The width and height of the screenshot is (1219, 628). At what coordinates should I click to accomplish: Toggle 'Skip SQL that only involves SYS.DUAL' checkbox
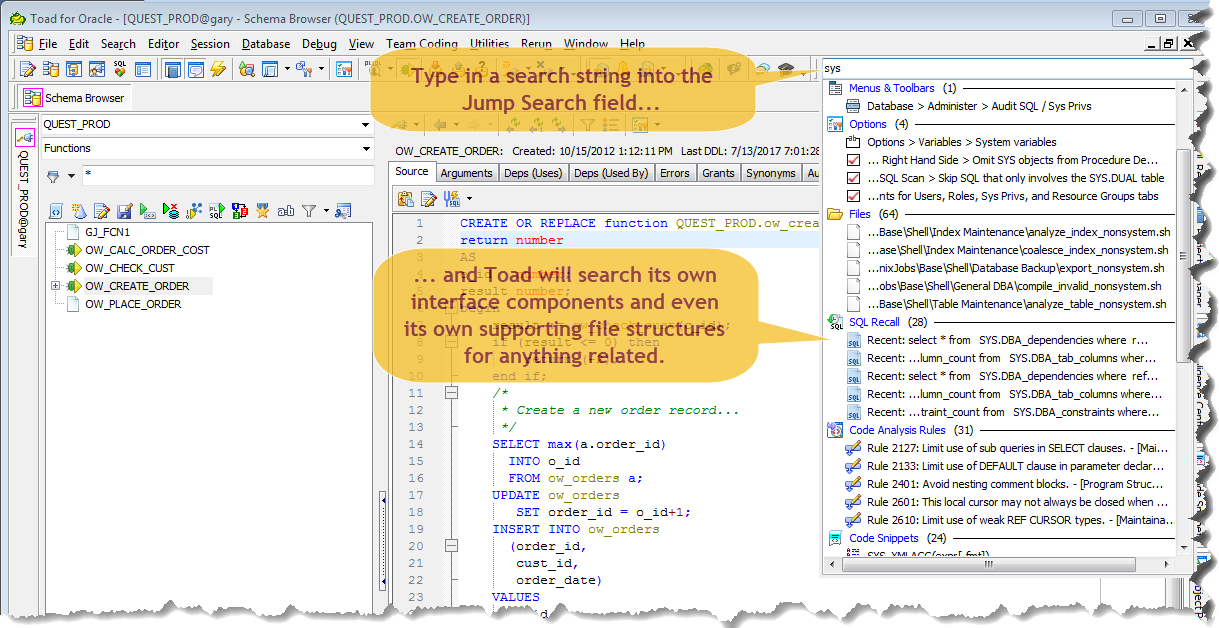tap(853, 178)
